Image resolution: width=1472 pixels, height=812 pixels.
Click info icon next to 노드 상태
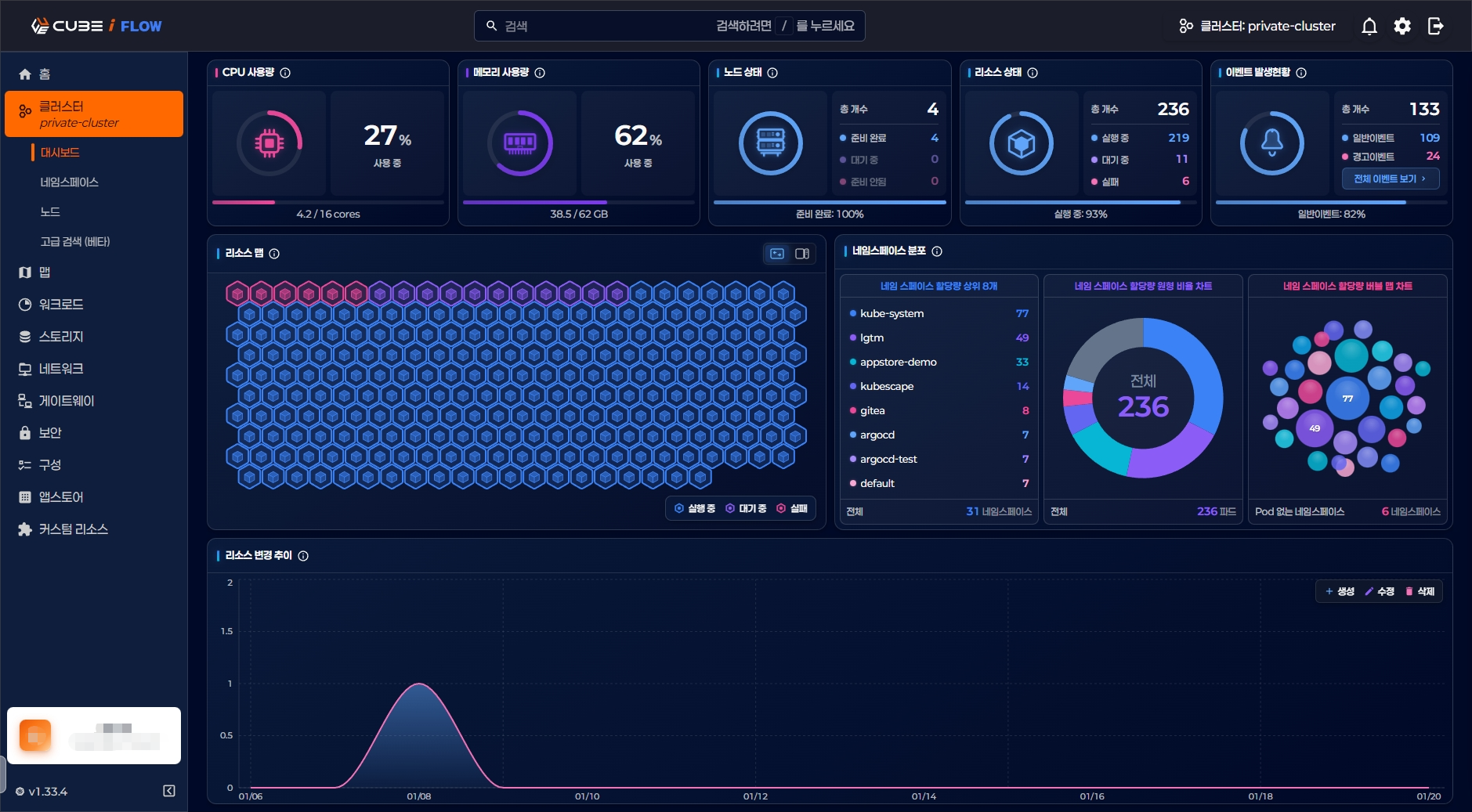(772, 73)
